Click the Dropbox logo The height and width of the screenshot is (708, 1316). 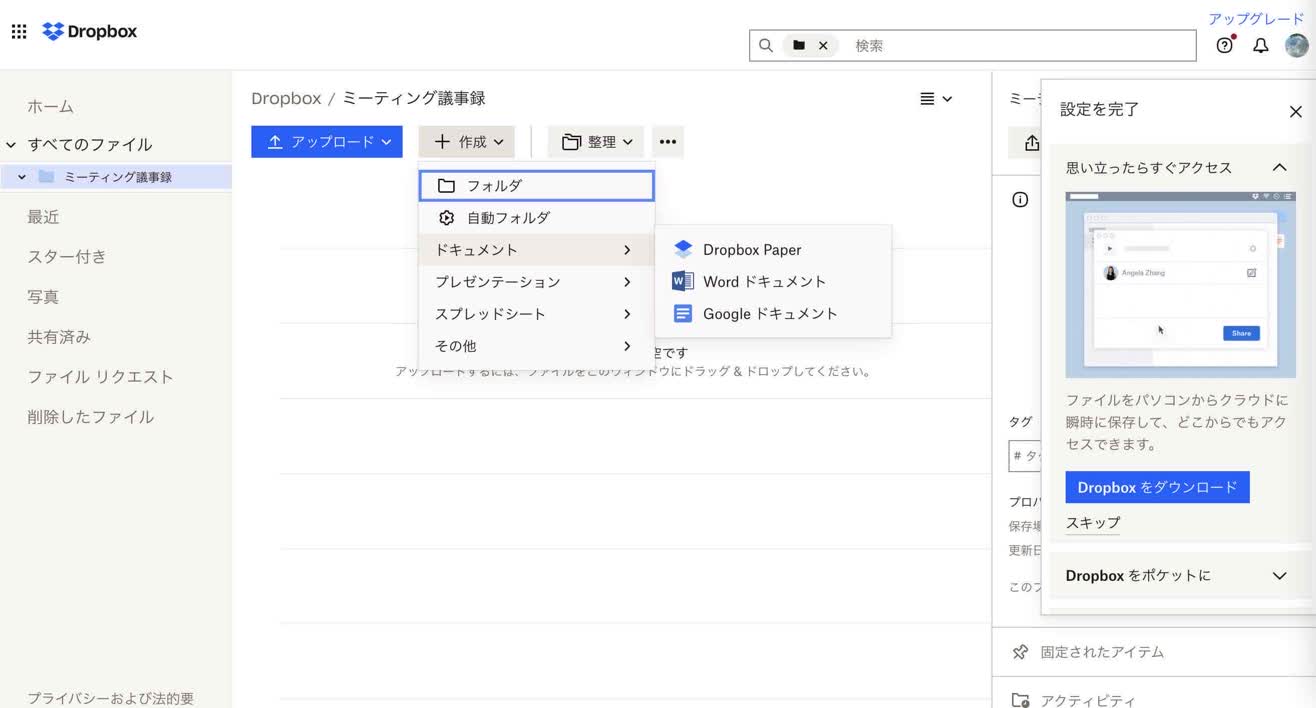click(x=90, y=32)
